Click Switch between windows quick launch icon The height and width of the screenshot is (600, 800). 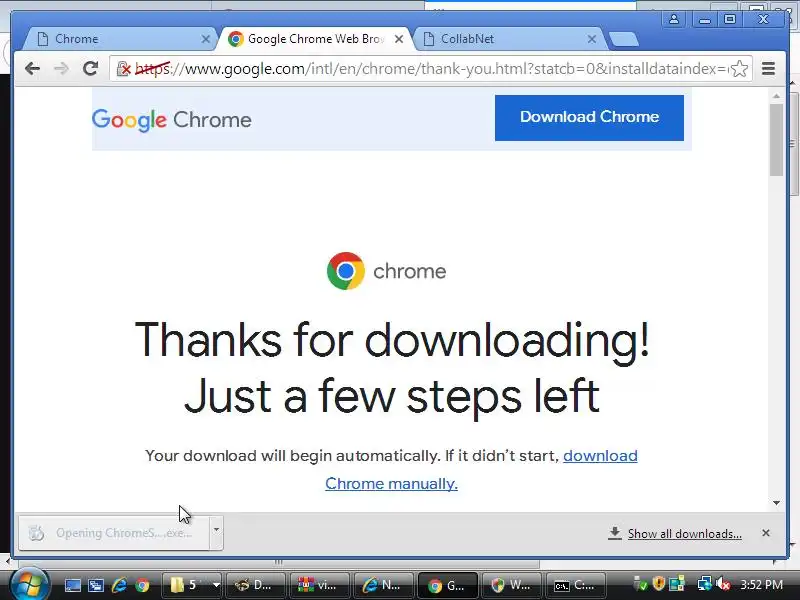(96, 585)
